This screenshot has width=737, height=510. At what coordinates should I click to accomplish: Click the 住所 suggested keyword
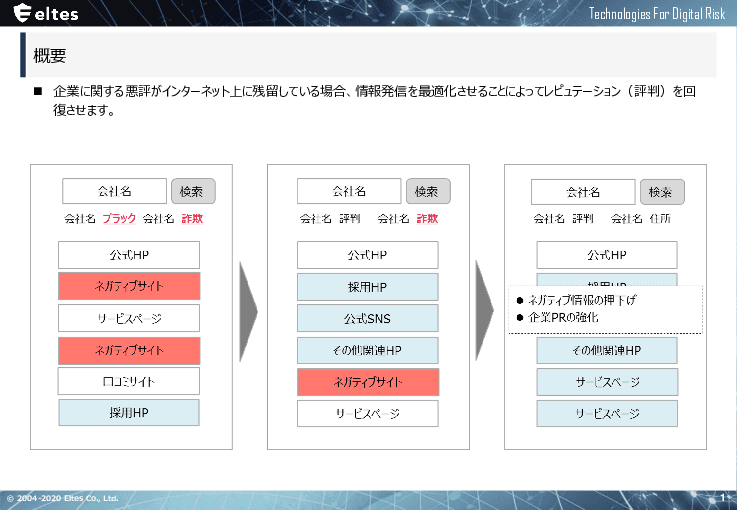click(660, 219)
